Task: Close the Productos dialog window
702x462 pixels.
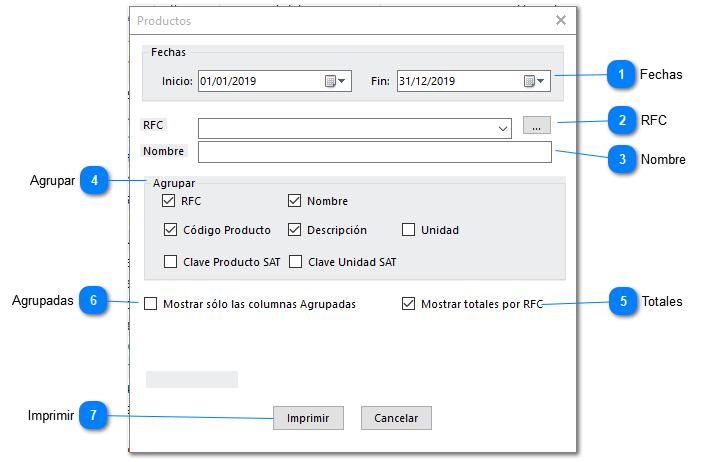Action: click(561, 20)
